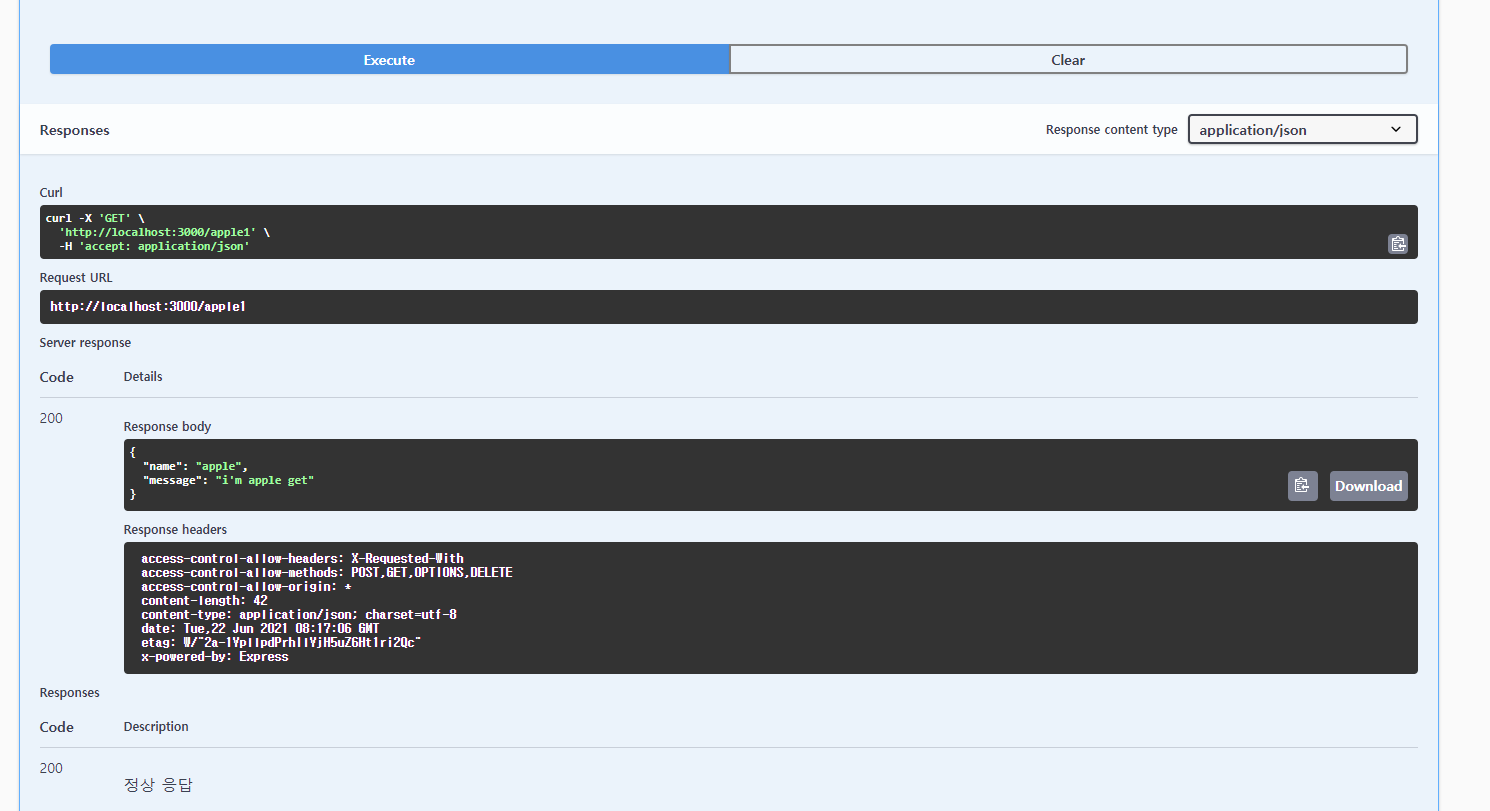Open the Response content type dropdown
Screen dimensions: 1490x811
click(x=1302, y=130)
